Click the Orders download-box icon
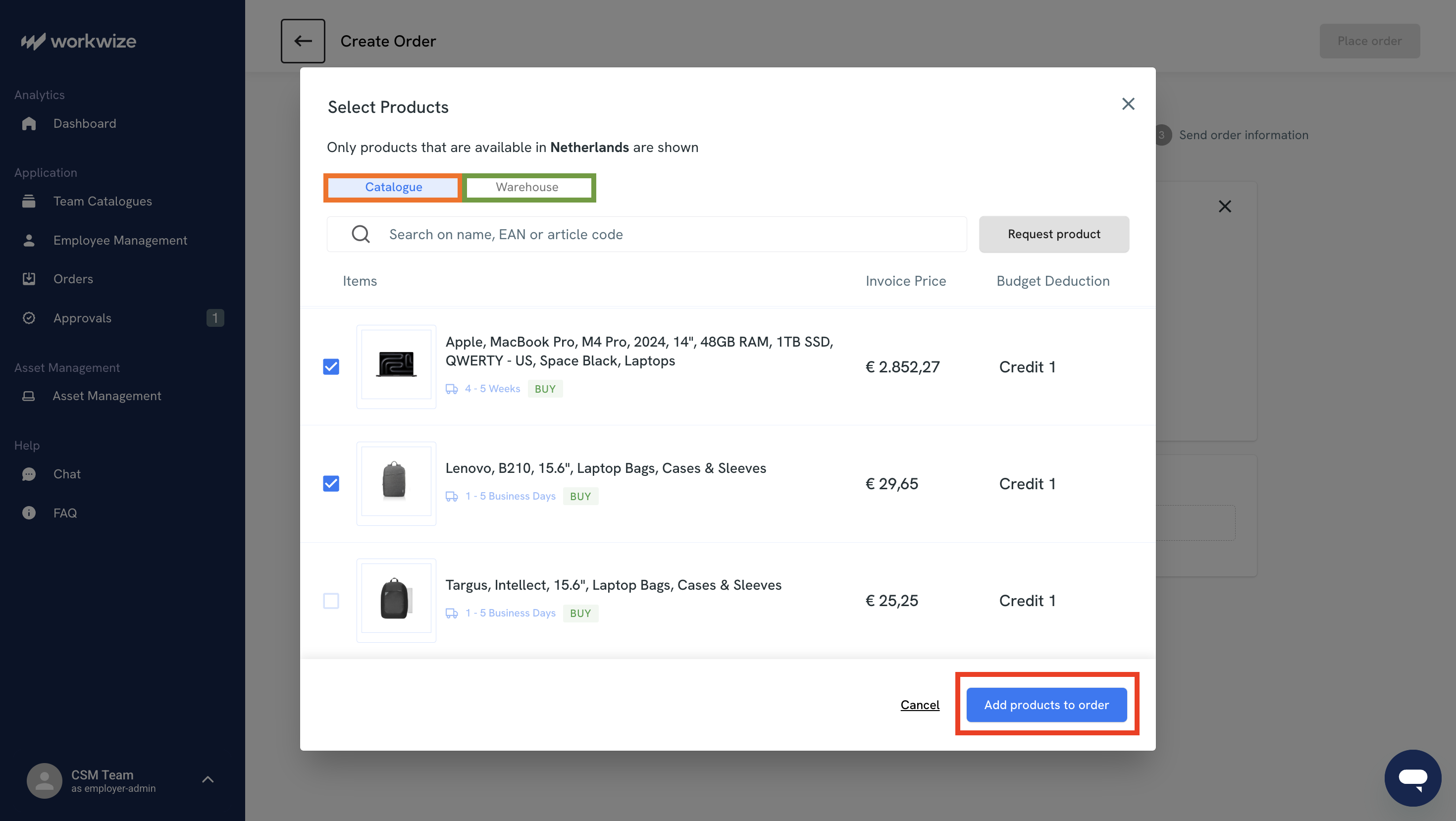 pyautogui.click(x=29, y=279)
